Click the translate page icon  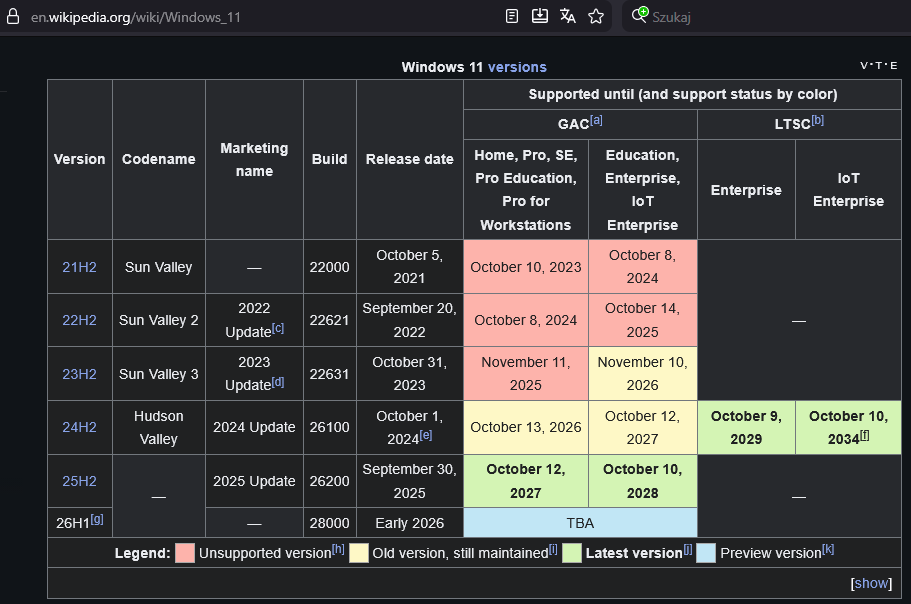tap(568, 16)
